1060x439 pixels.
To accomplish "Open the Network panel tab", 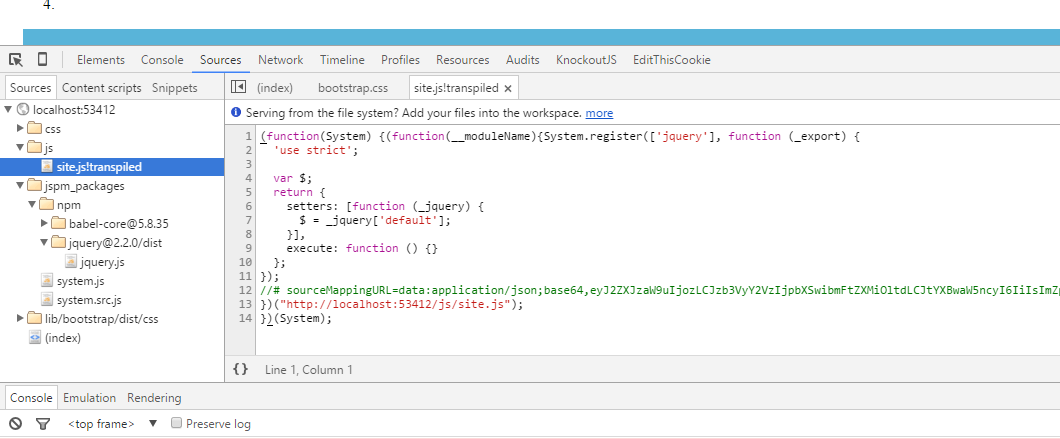I will 281,60.
